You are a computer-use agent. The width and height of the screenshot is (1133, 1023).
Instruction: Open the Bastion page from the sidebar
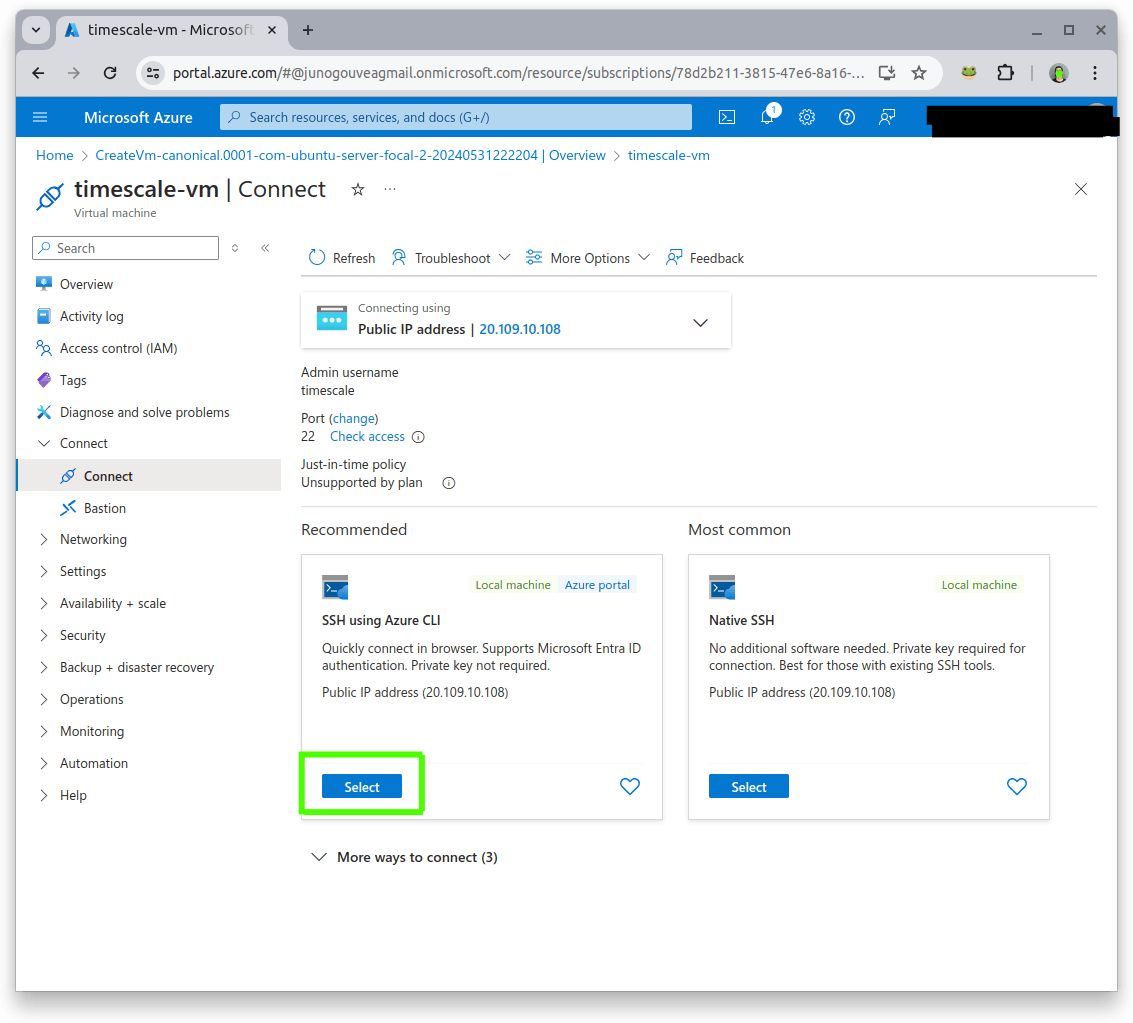point(104,508)
